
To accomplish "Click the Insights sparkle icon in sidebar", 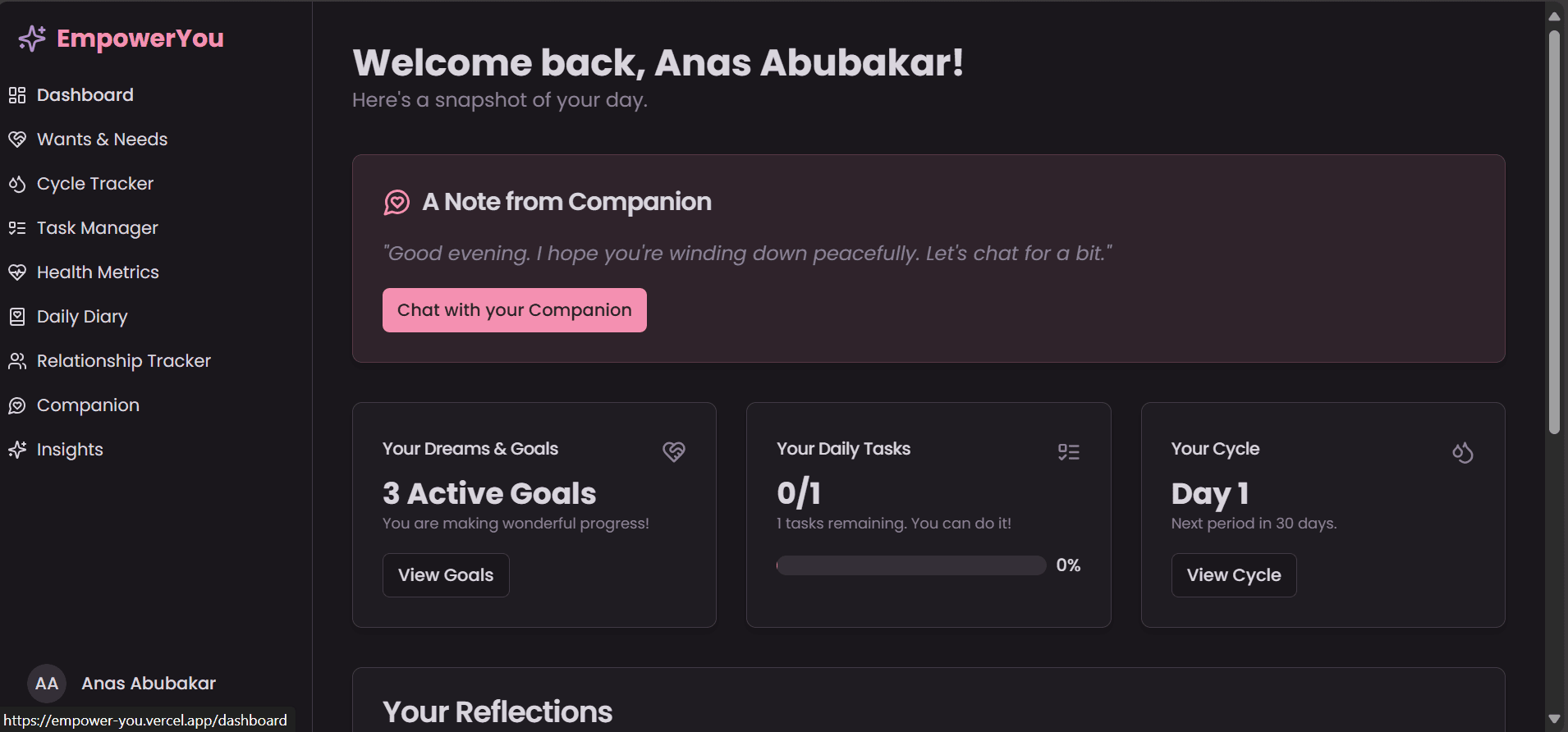I will pyautogui.click(x=17, y=450).
